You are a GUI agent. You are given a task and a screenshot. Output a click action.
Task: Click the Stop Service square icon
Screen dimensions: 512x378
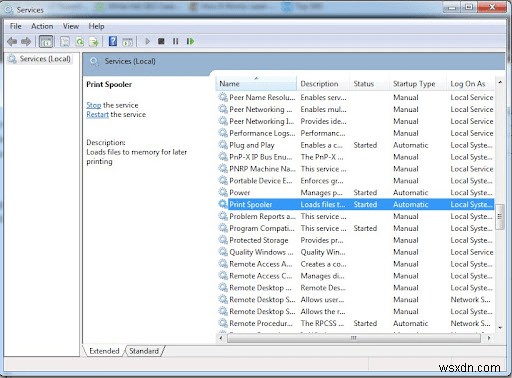[x=161, y=41]
